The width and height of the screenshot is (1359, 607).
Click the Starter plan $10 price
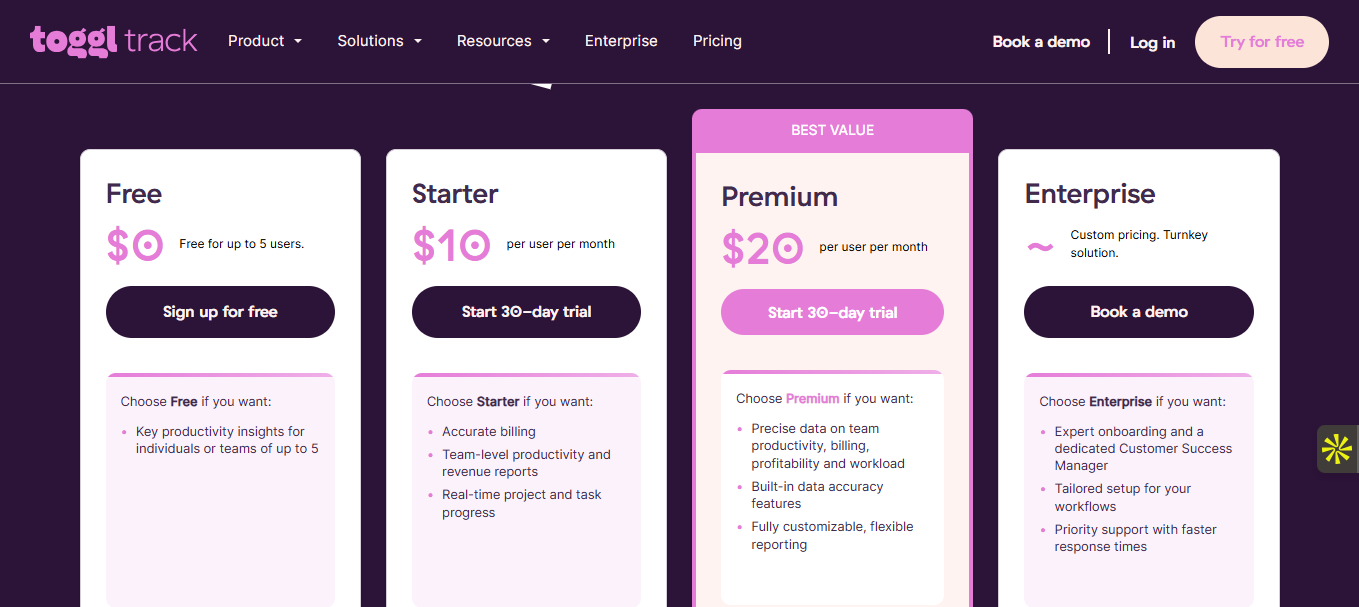point(451,246)
